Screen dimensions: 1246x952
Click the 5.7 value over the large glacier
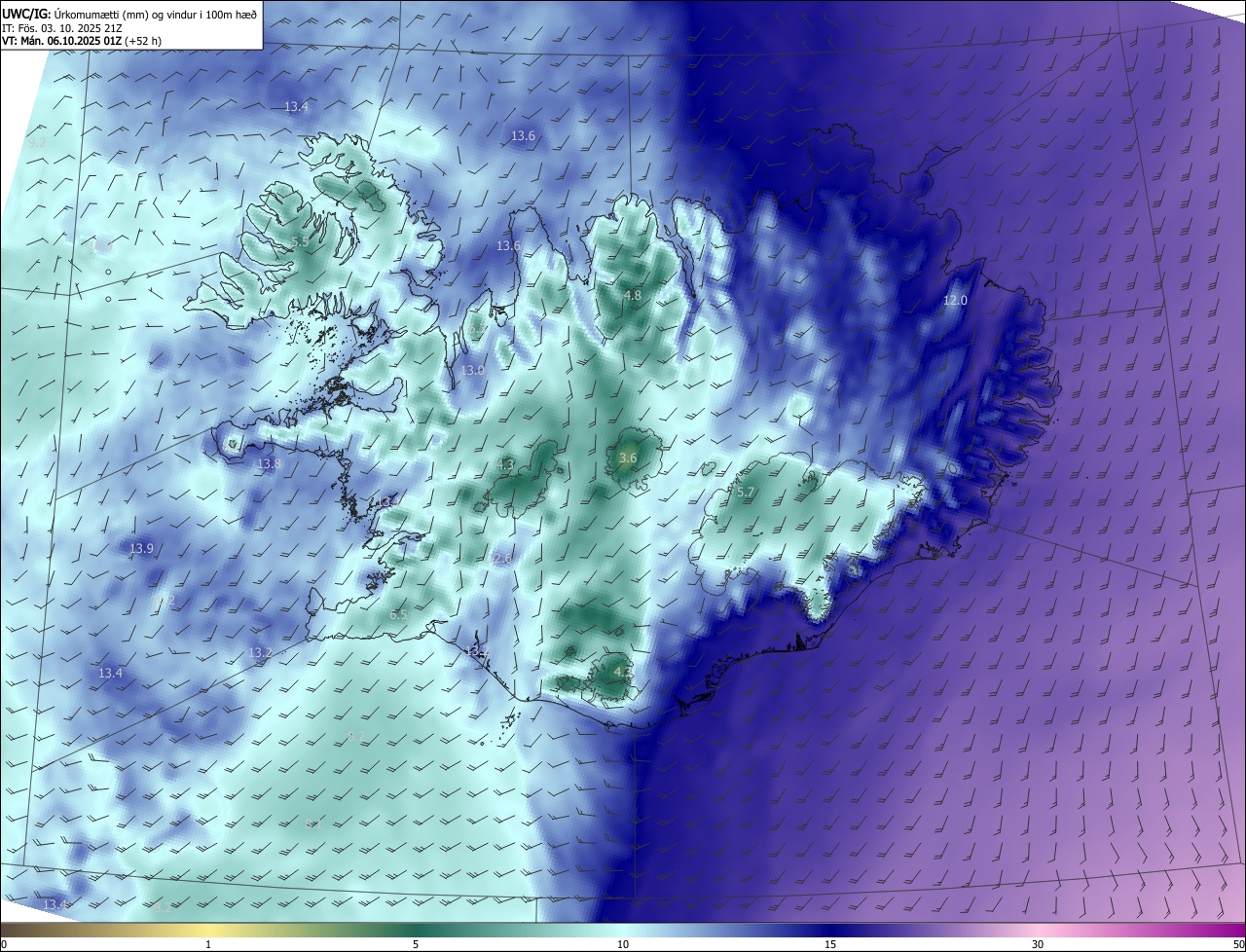point(746,493)
